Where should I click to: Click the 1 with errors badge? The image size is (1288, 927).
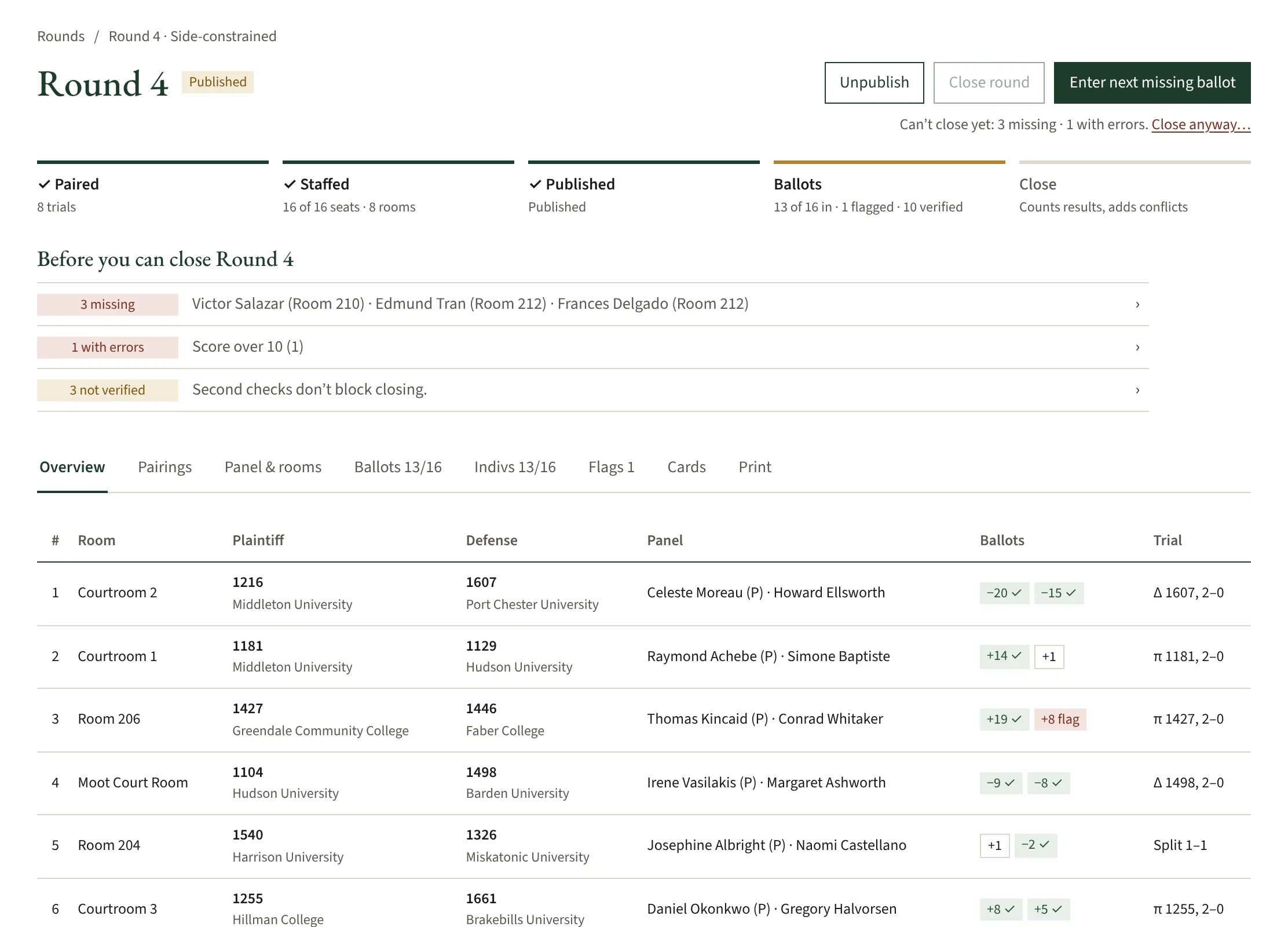pos(108,348)
